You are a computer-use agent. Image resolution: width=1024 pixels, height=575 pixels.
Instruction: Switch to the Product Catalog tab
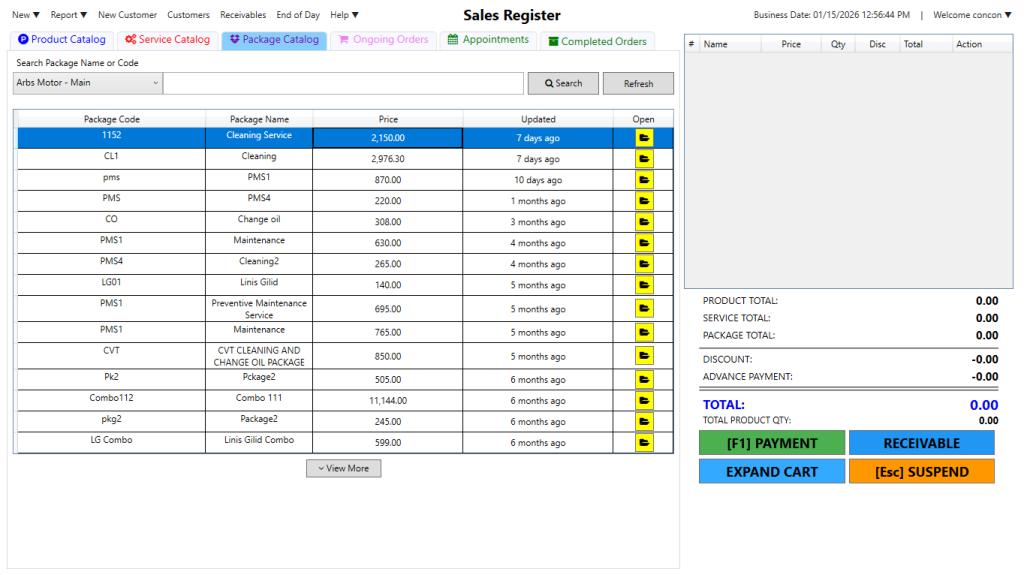[62, 40]
